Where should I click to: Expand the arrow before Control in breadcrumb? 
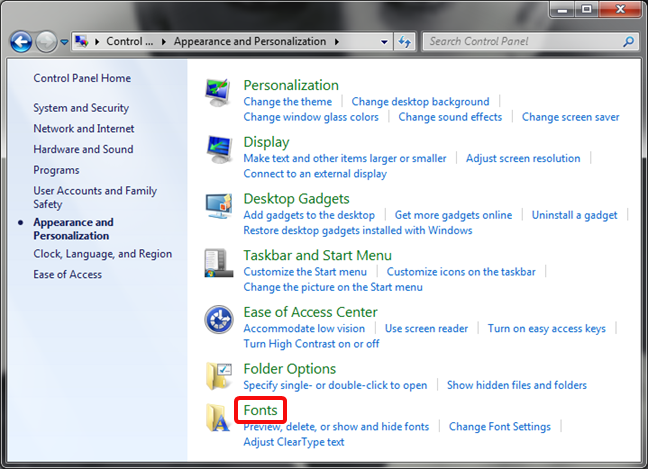pyautogui.click(x=98, y=42)
